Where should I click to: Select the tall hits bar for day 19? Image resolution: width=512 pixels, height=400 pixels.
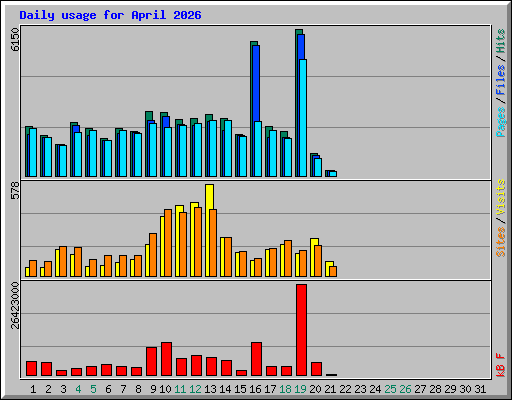pos(299,103)
